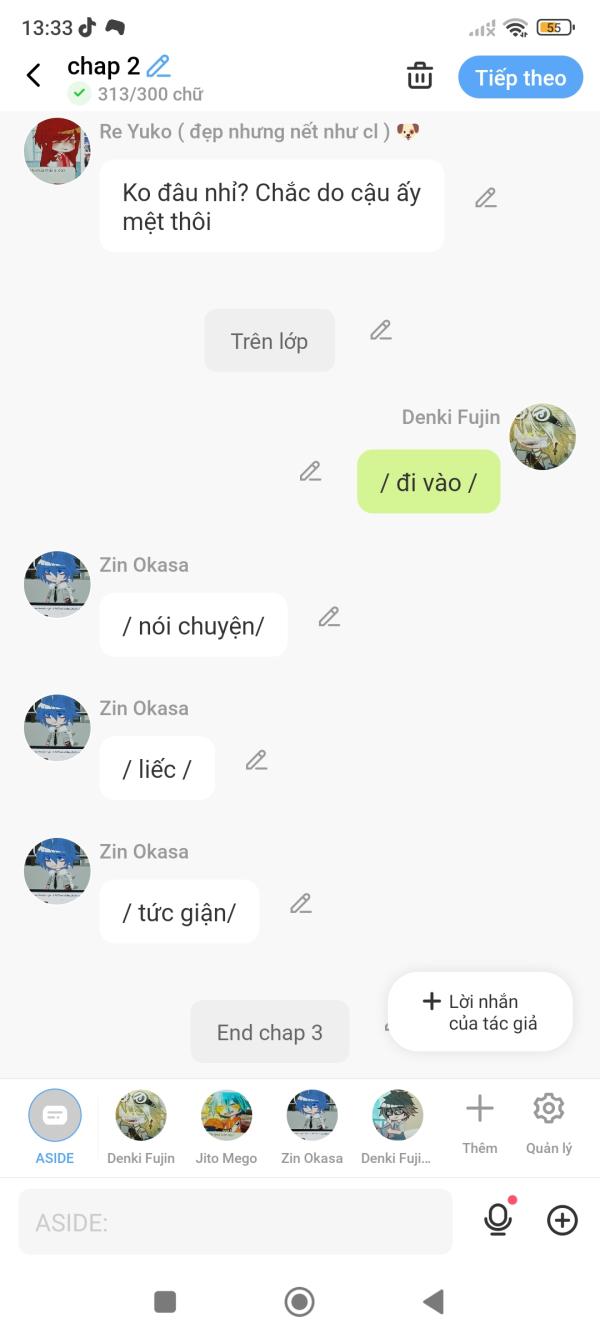Tap the Android home navigation button

point(299,1301)
